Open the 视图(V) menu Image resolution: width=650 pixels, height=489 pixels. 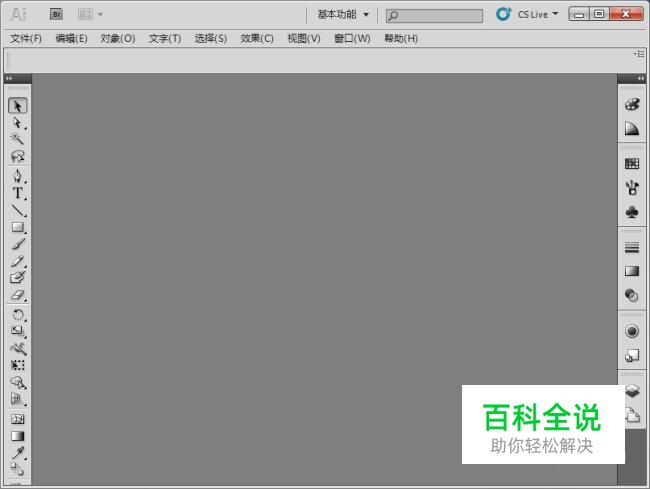304,39
